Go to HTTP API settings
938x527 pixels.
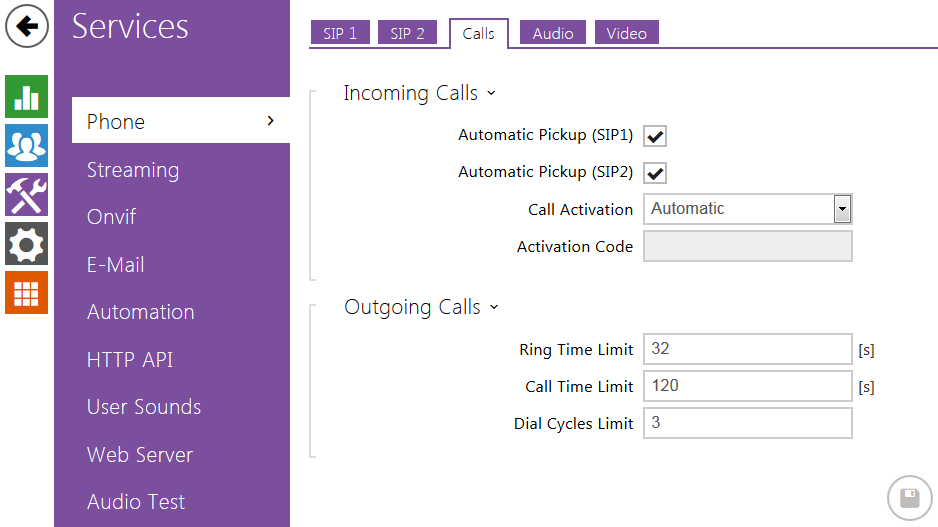tap(130, 360)
